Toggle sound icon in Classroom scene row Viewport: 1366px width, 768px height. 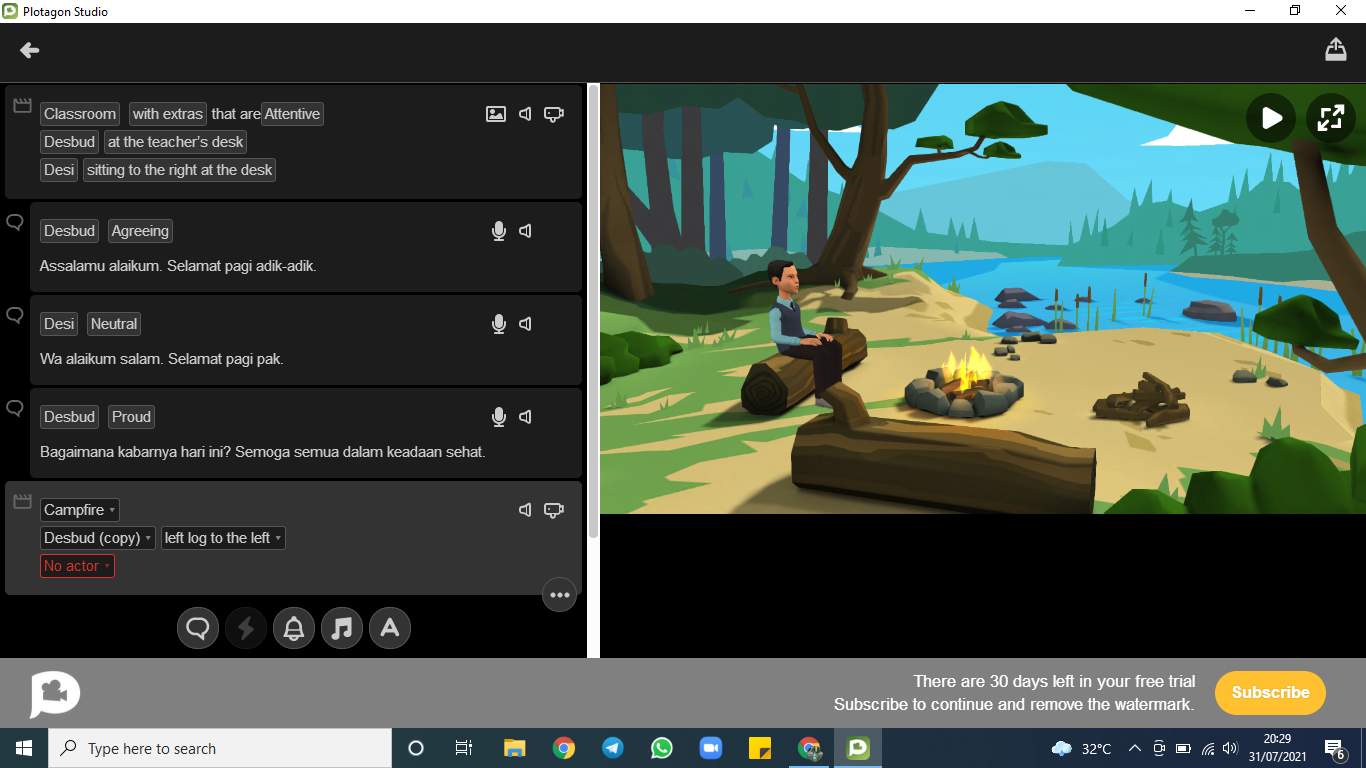point(525,114)
